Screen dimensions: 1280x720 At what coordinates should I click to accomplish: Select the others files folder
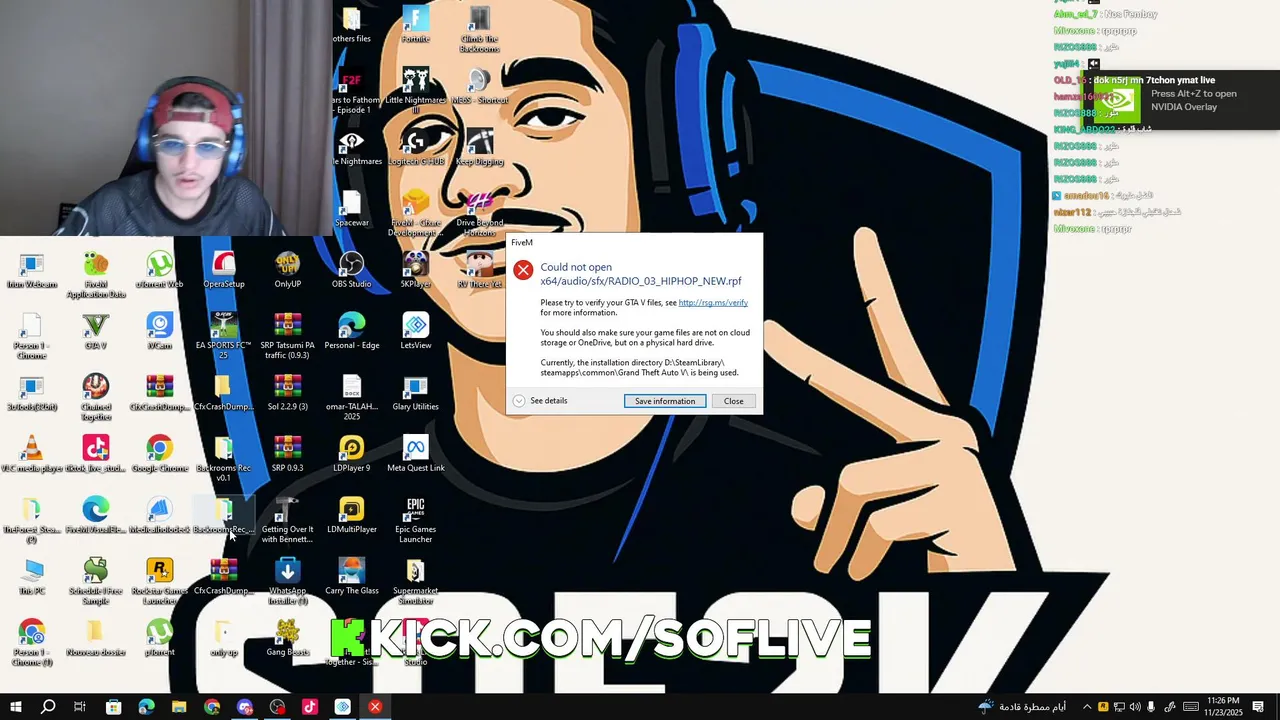click(x=351, y=25)
